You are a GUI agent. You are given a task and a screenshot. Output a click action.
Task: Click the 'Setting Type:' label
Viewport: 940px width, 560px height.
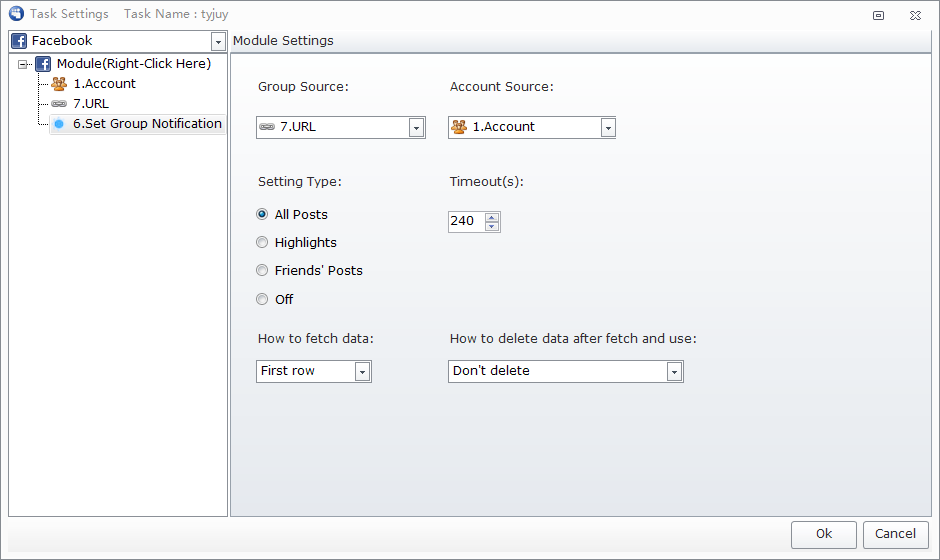pos(300,182)
